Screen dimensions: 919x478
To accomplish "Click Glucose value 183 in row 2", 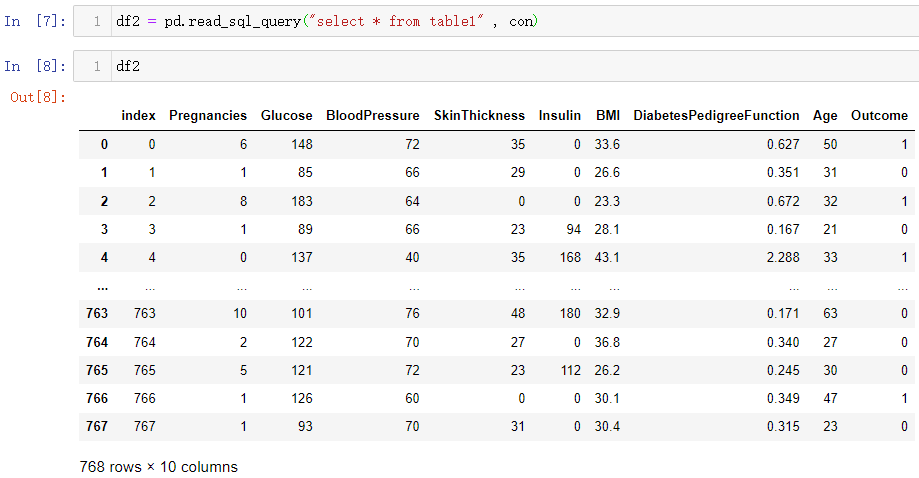I will coord(302,201).
